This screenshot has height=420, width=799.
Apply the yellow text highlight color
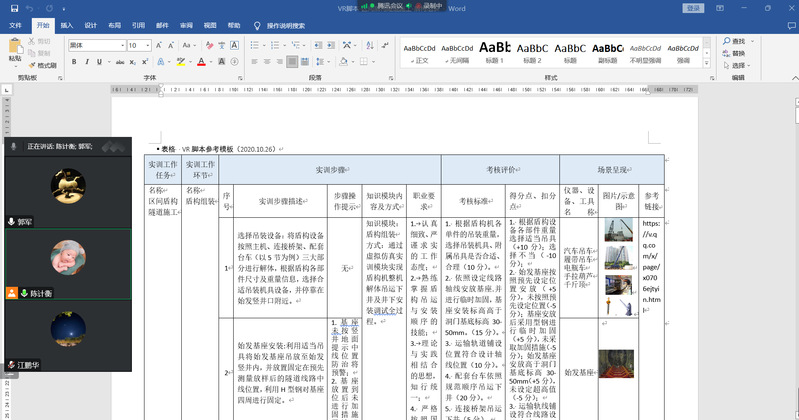click(x=180, y=62)
